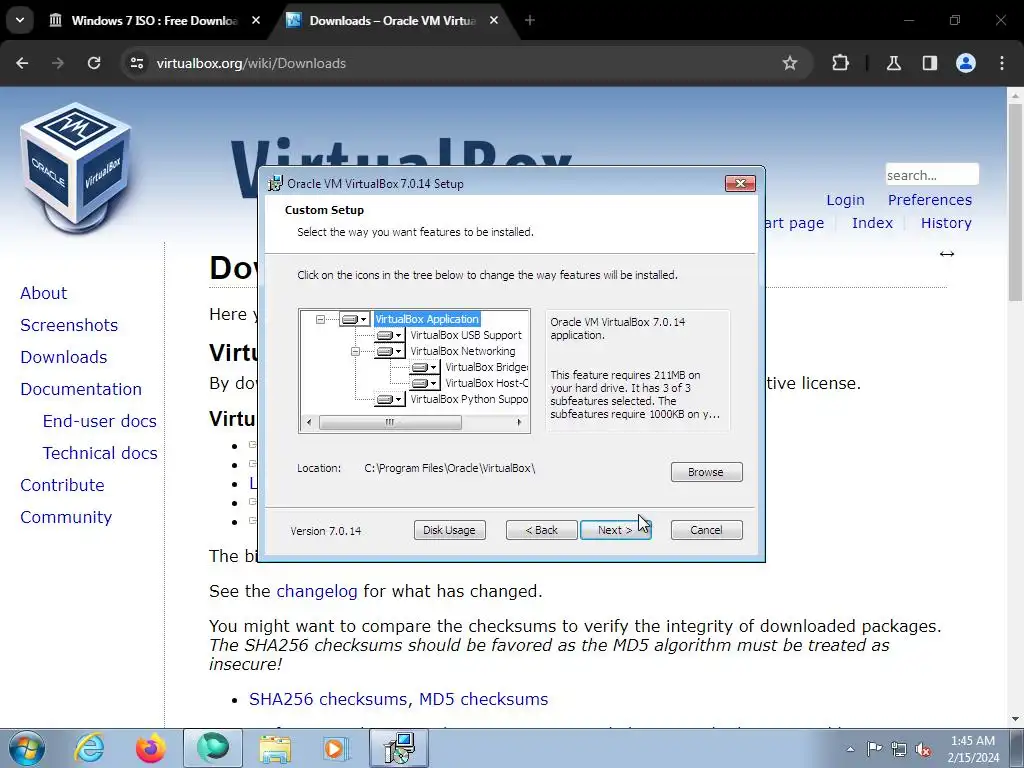The width and height of the screenshot is (1024, 768).
Task: Select VirtualBox Application in the feature tree
Action: pos(427,319)
